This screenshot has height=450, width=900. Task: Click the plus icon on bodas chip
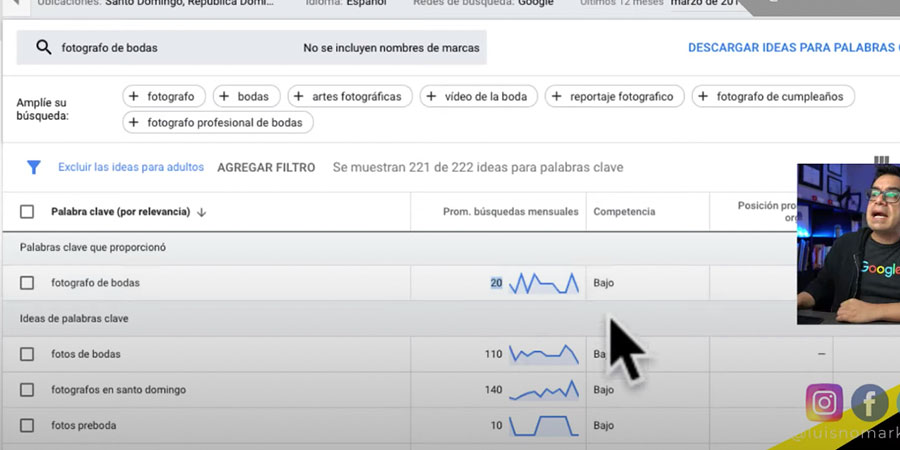pyautogui.click(x=224, y=96)
